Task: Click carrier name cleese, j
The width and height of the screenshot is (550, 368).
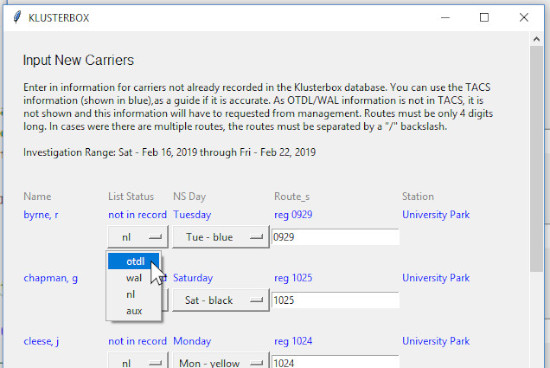Action: [x=41, y=341]
